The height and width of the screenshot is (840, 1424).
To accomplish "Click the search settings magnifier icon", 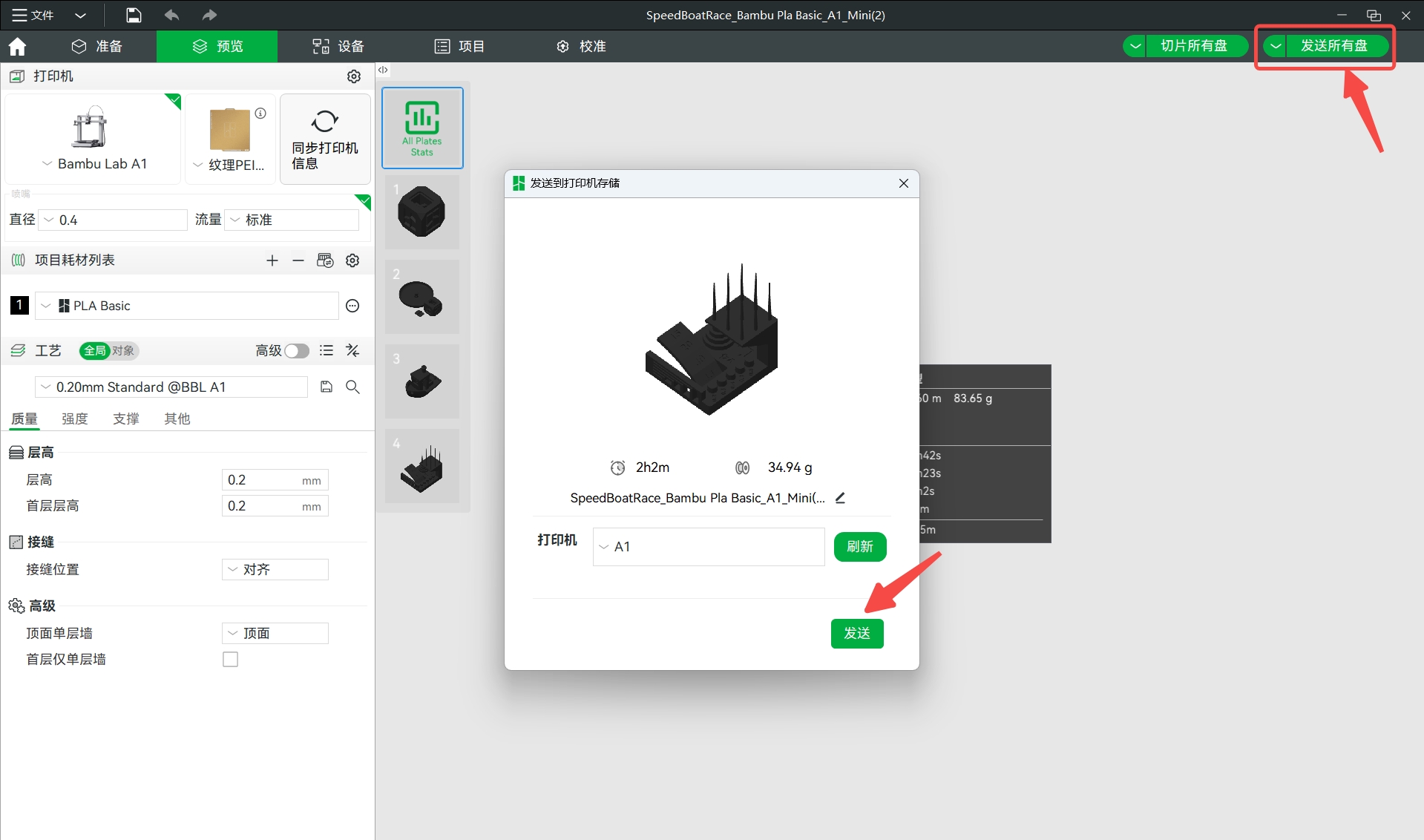I will (x=353, y=387).
